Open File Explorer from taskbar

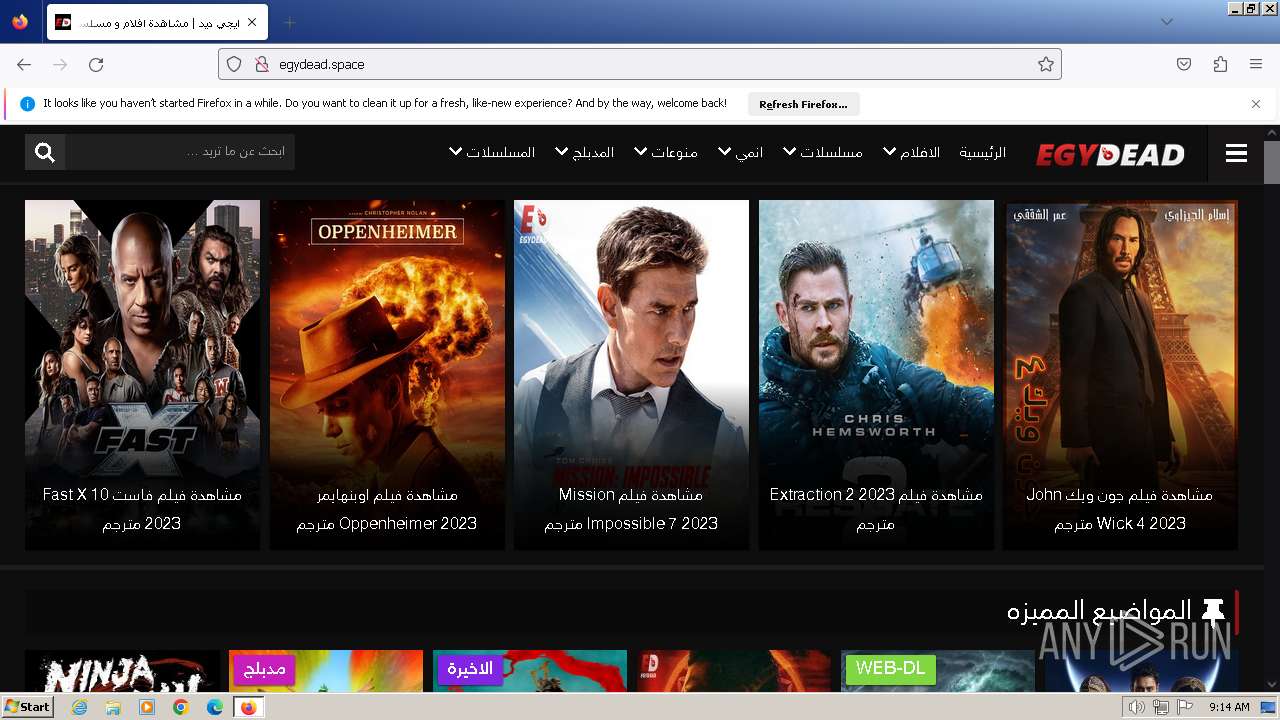pos(113,707)
